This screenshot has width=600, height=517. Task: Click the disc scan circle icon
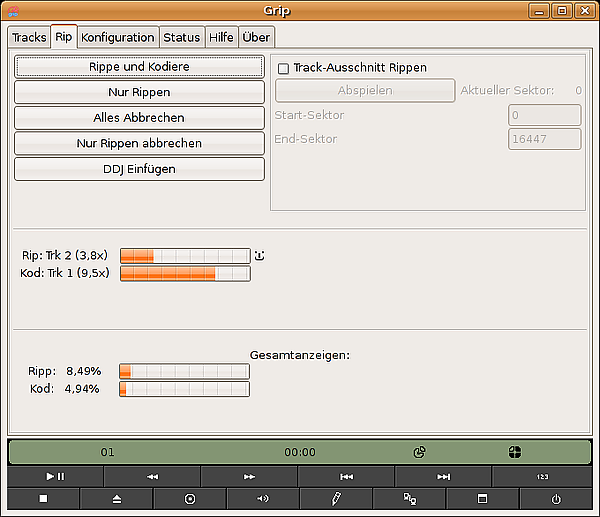[189, 498]
